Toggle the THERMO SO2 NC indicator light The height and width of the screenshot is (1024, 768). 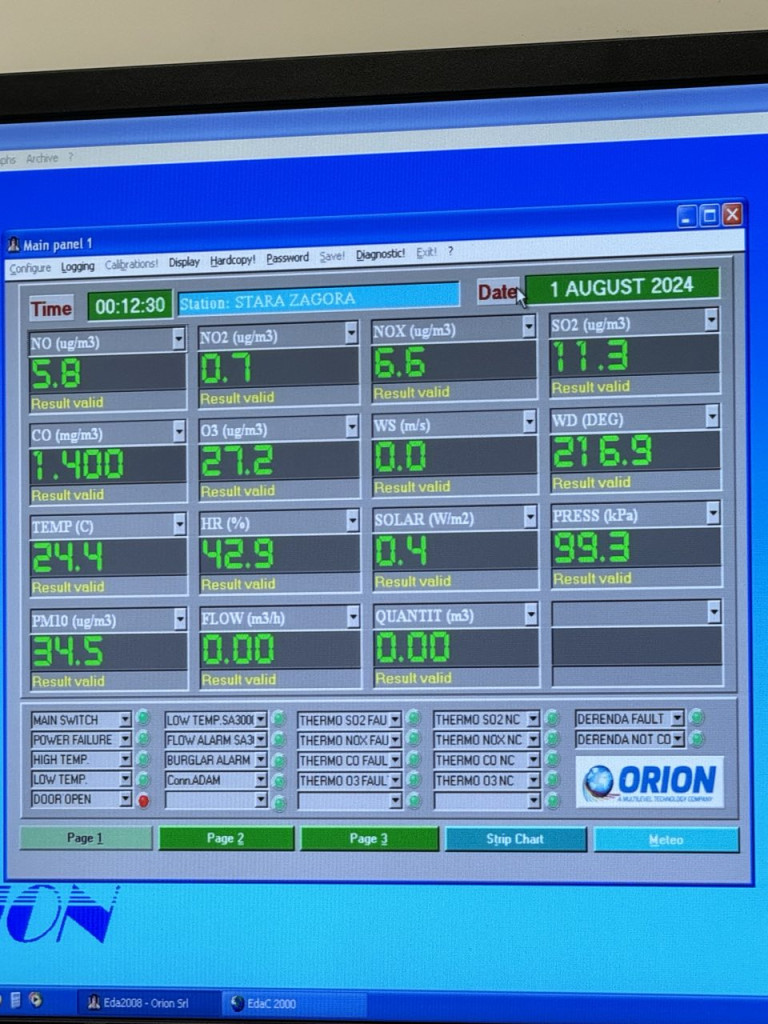tap(551, 719)
